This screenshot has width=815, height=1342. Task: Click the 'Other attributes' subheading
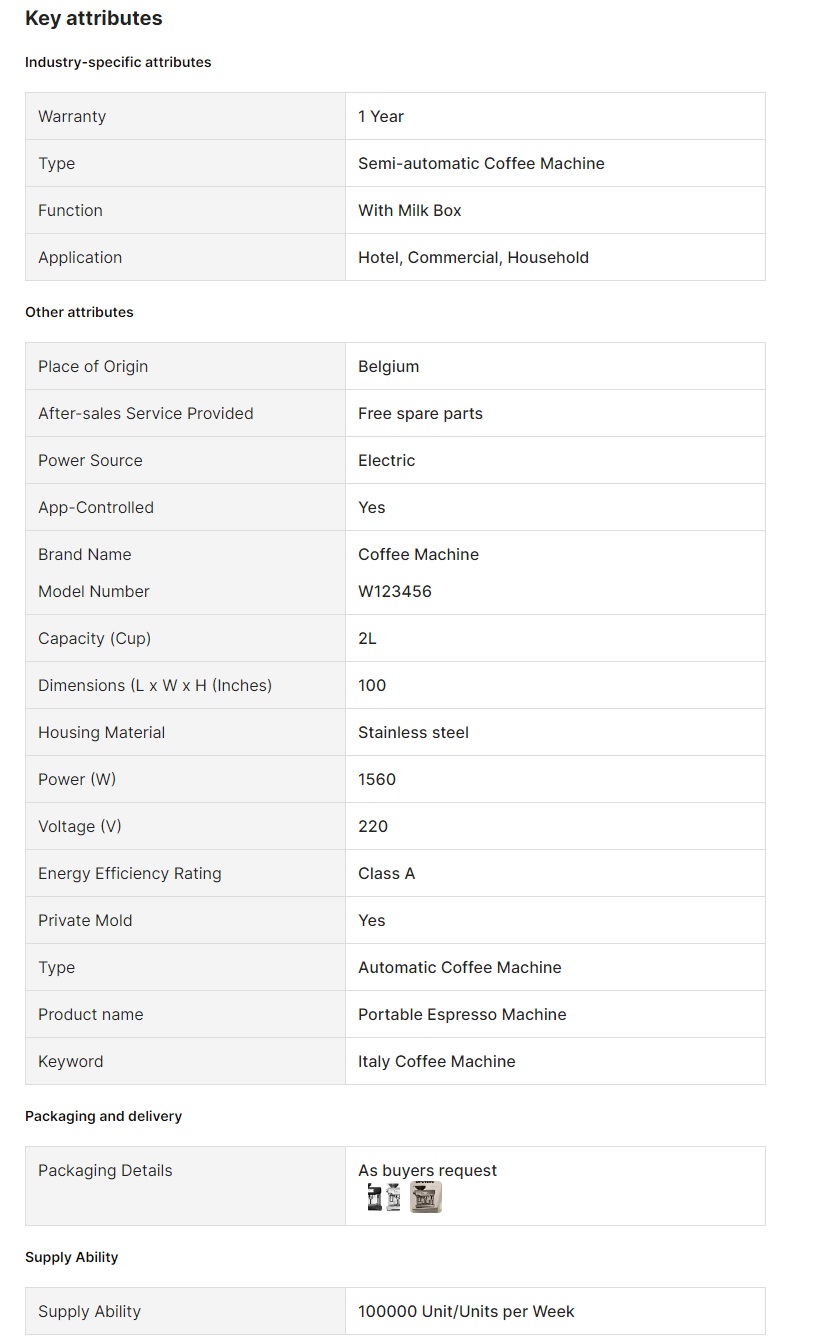[79, 312]
